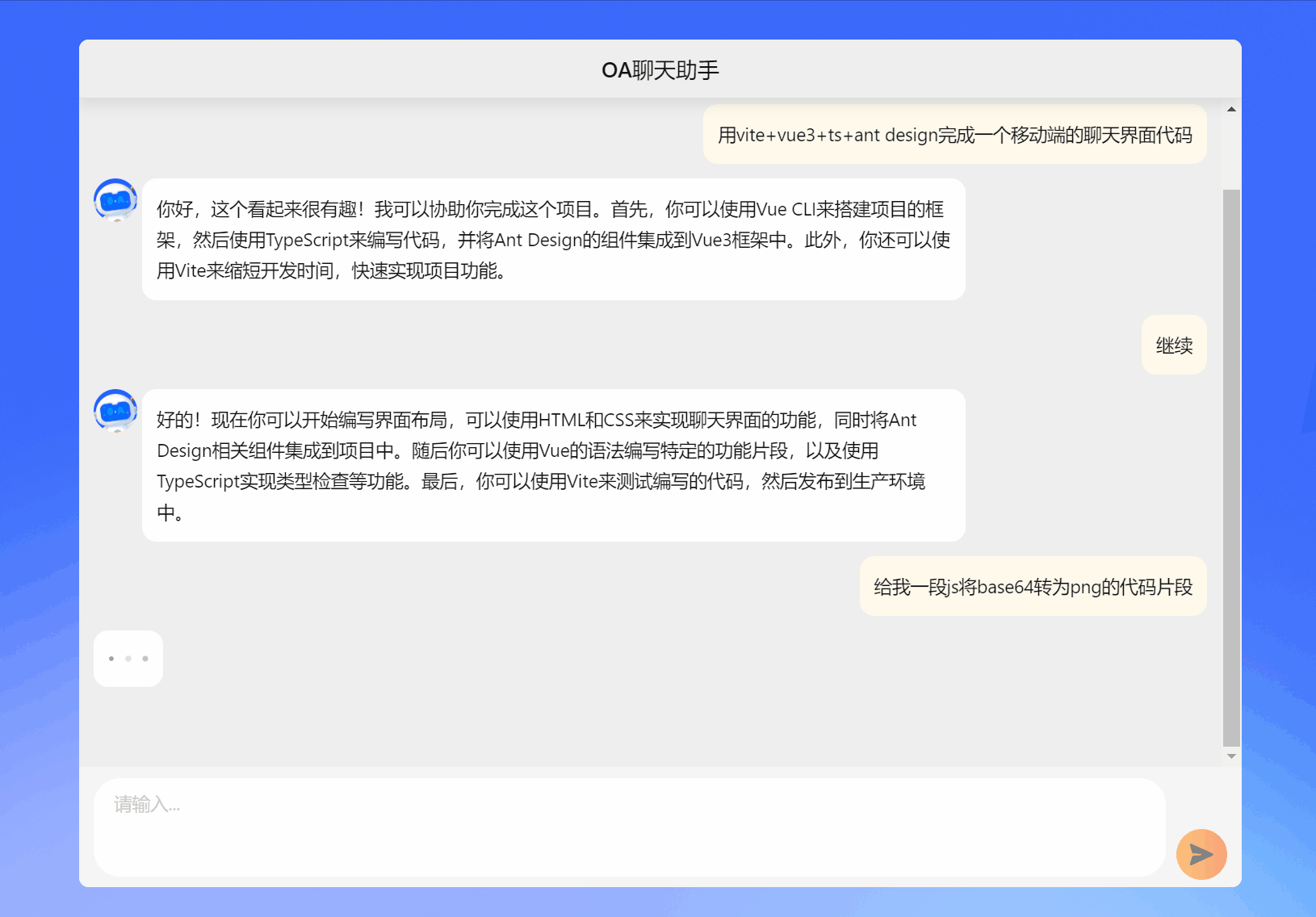Click the OA聊天助手 header title

(660, 70)
